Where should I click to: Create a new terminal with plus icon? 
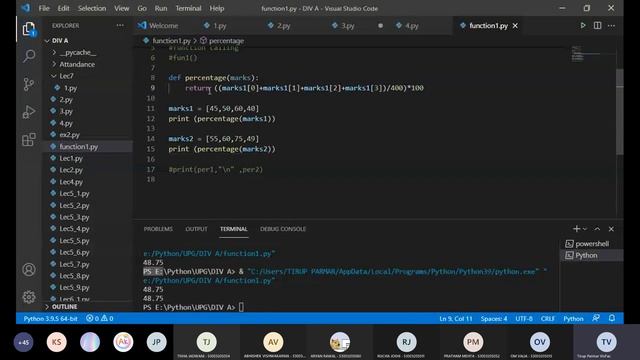click(x=576, y=229)
